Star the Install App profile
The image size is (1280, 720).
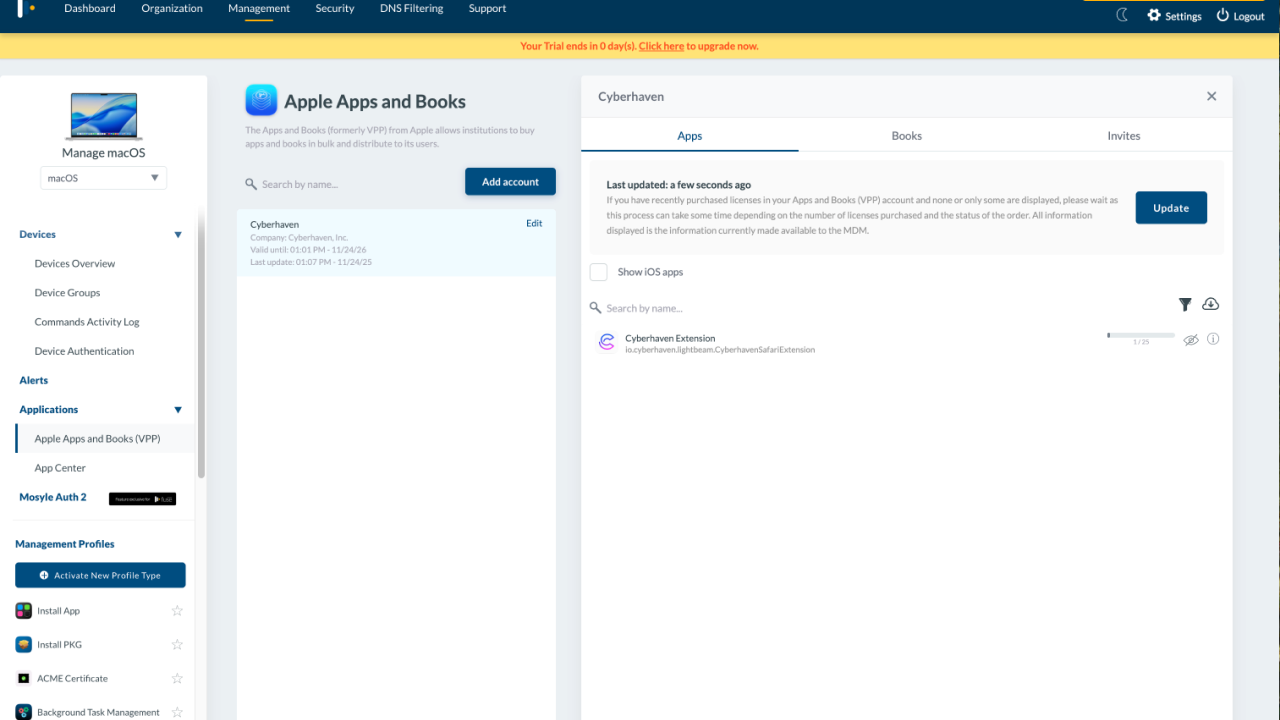[x=177, y=611]
